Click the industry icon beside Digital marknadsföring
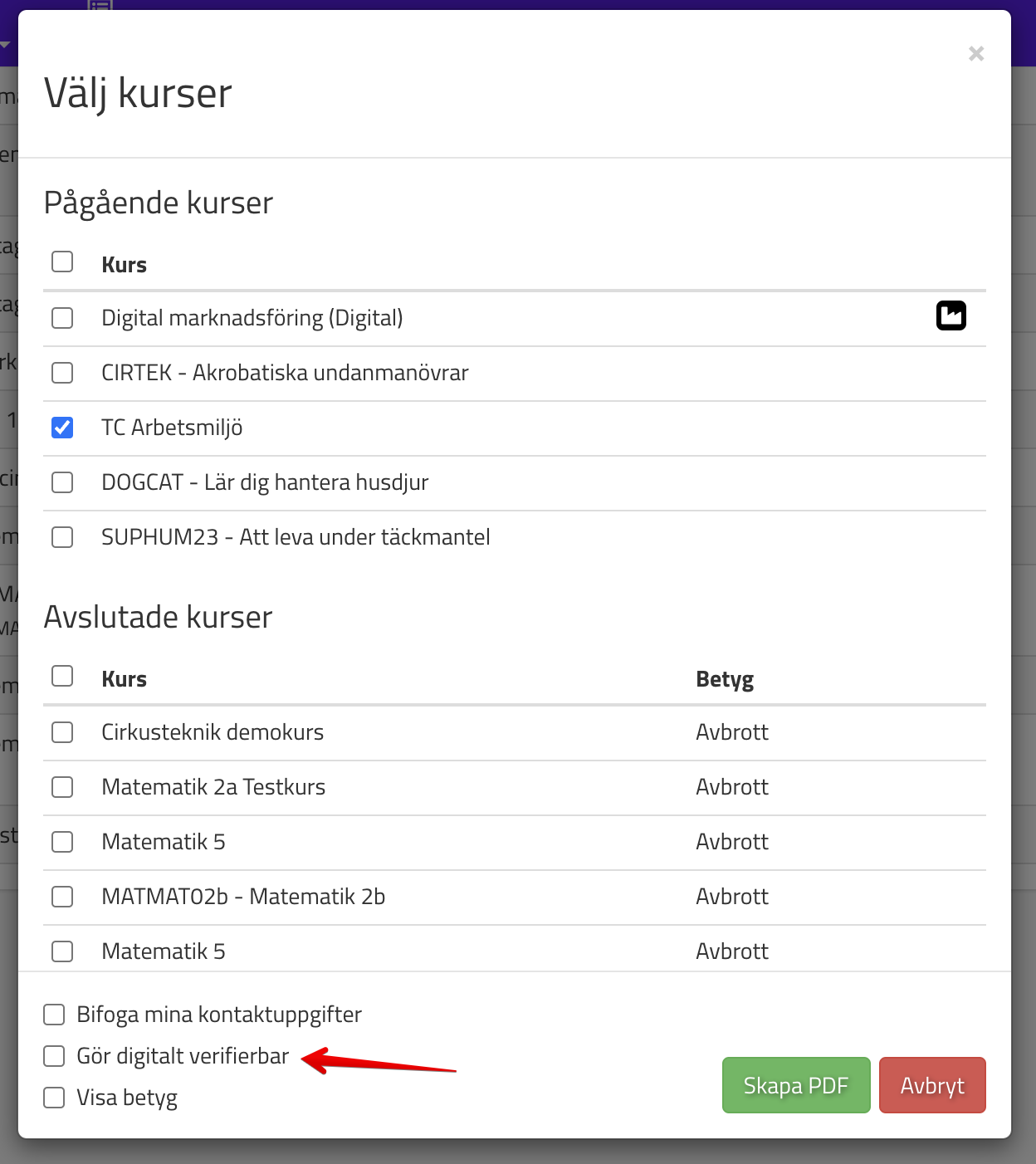 click(950, 315)
